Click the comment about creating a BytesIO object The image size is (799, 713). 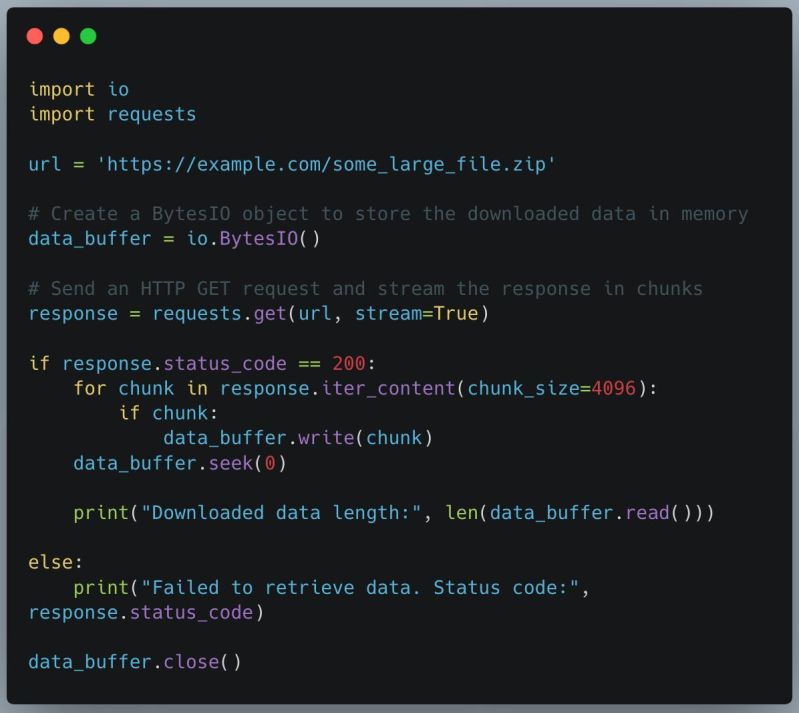click(388, 214)
